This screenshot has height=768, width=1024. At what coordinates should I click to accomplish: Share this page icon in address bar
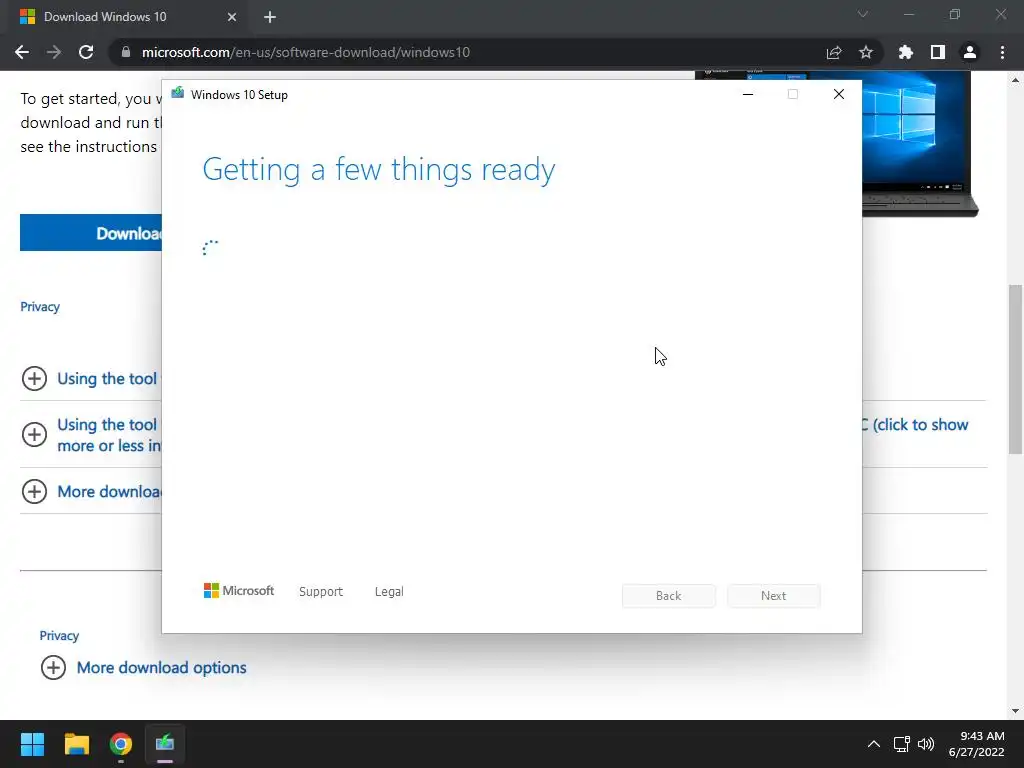click(834, 52)
